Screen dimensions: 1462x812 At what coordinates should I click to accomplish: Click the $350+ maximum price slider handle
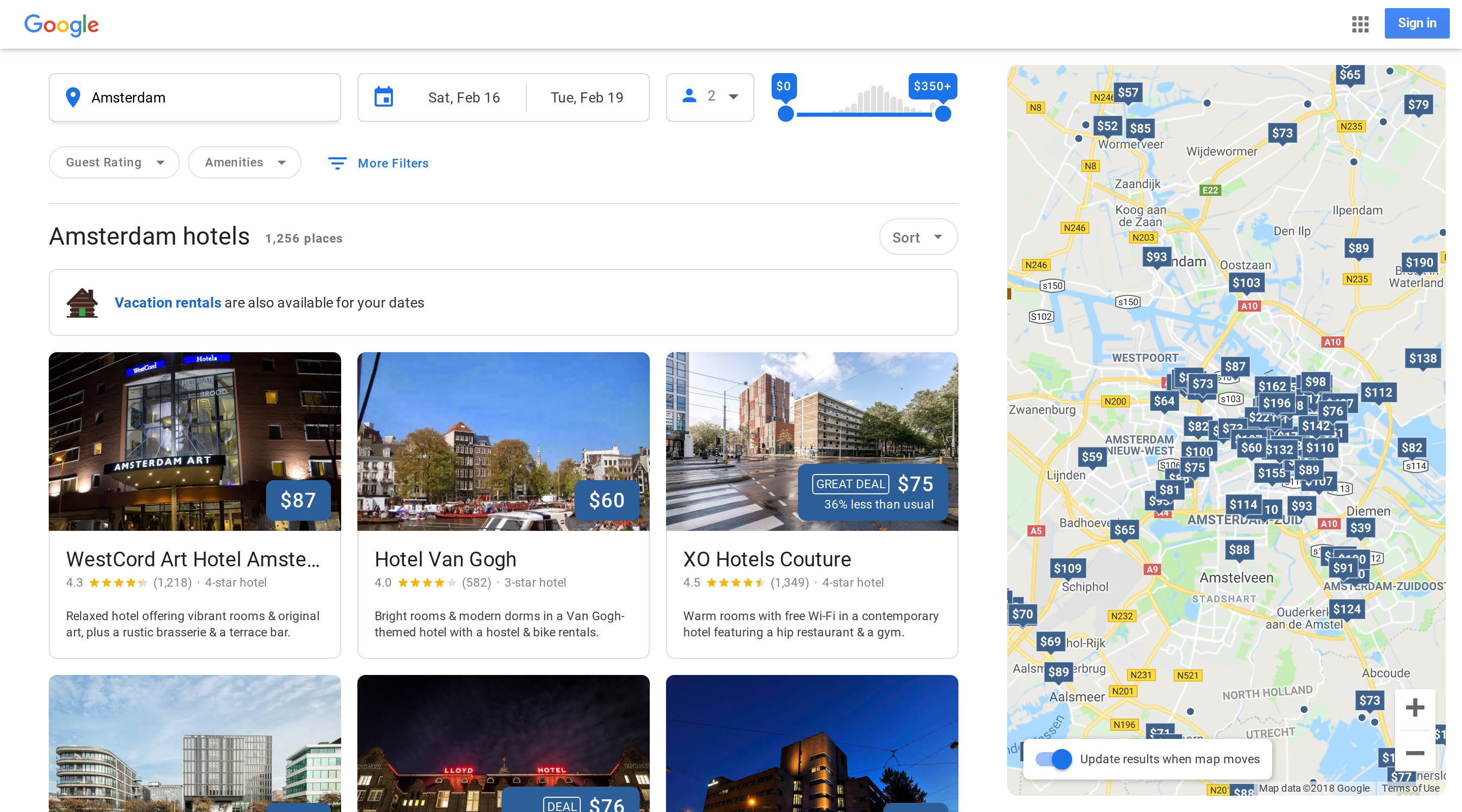pyautogui.click(x=943, y=114)
